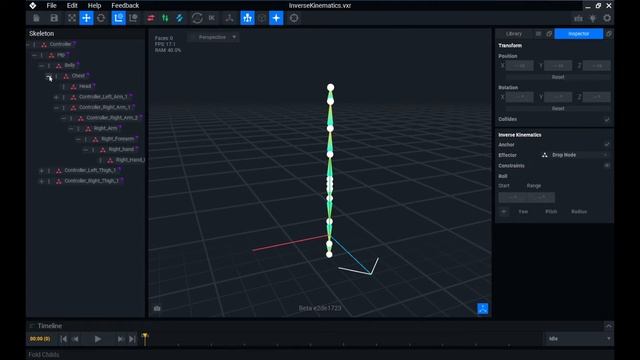The image size is (640, 360).
Task: Click the frame selection icon in the toolbar
Action: 72,18
